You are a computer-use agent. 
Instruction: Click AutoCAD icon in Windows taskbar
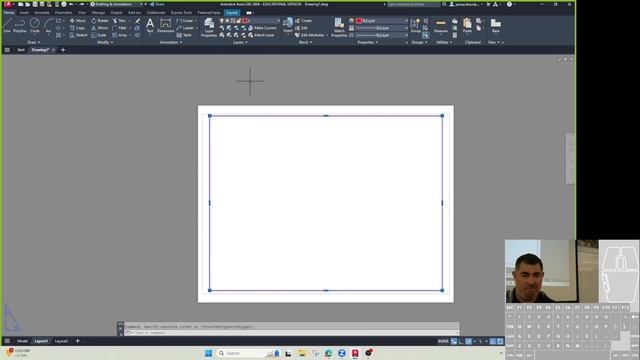tap(355, 353)
